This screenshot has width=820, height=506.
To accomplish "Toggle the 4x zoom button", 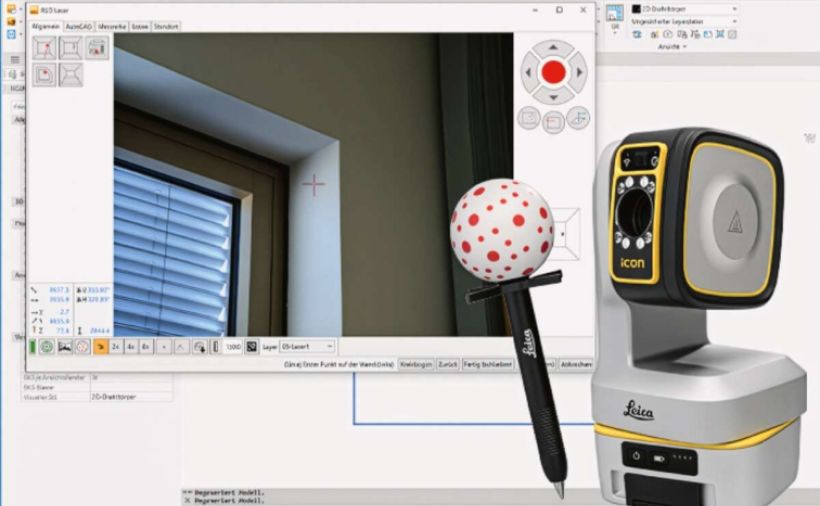I will pos(131,346).
